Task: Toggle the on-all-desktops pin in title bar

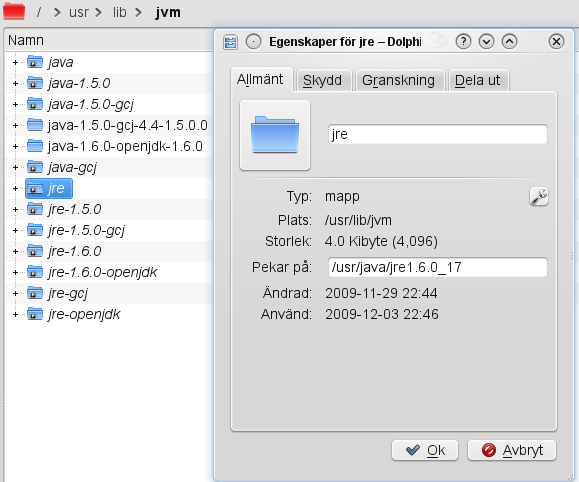Action: [253, 41]
